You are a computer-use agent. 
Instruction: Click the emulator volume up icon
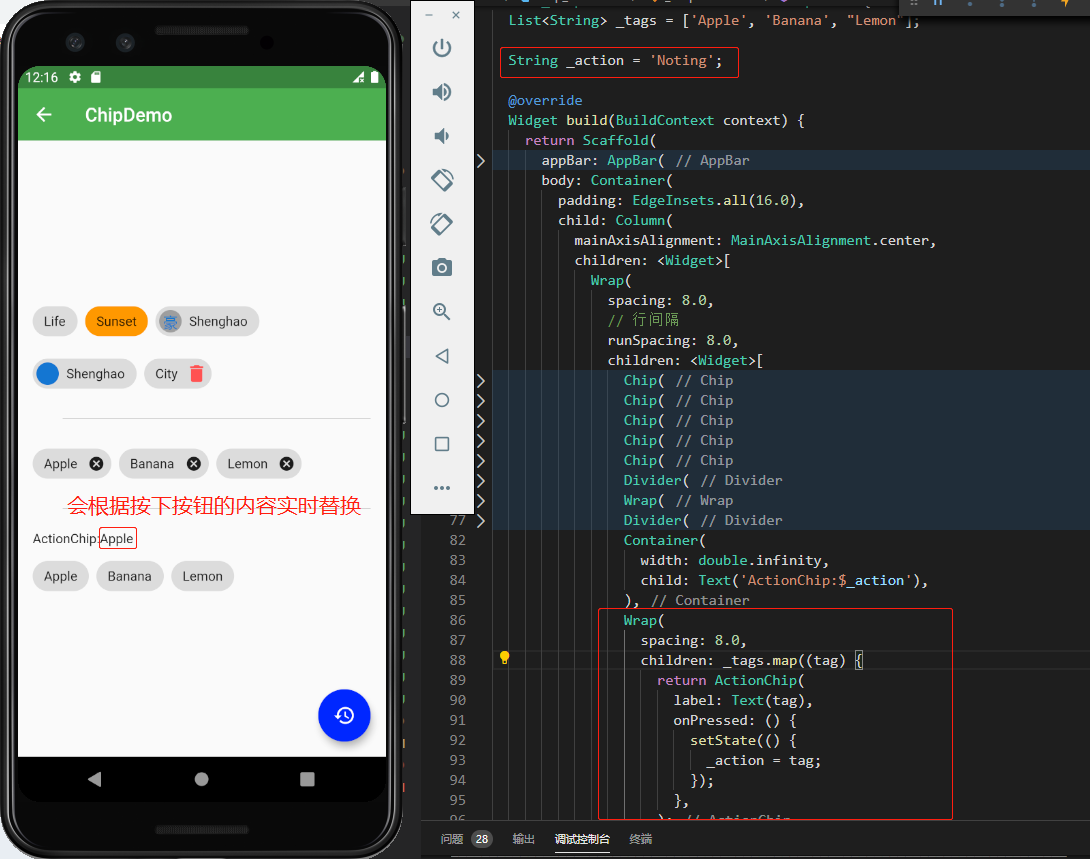[442, 92]
